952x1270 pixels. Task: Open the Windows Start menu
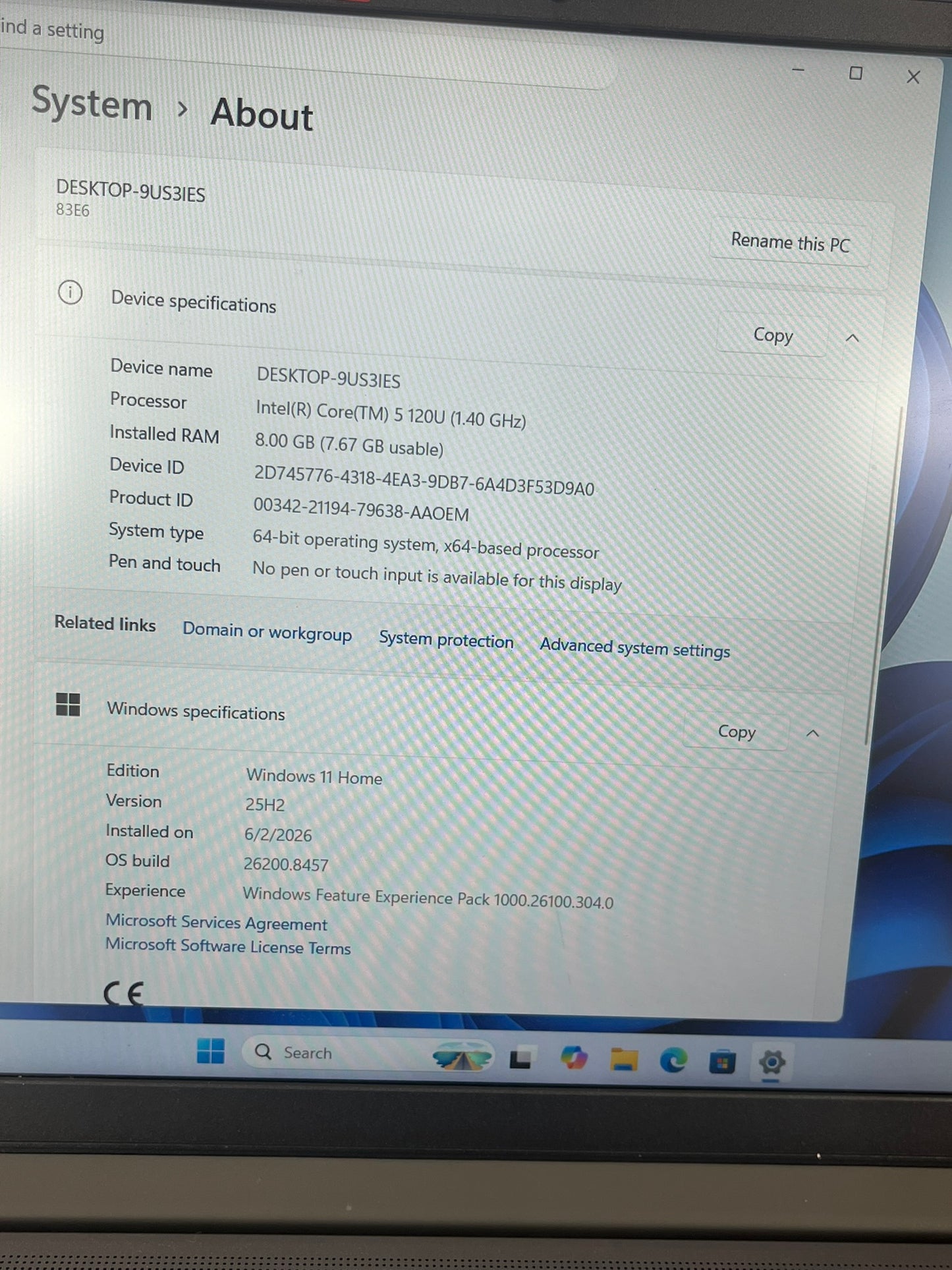click(x=211, y=1051)
